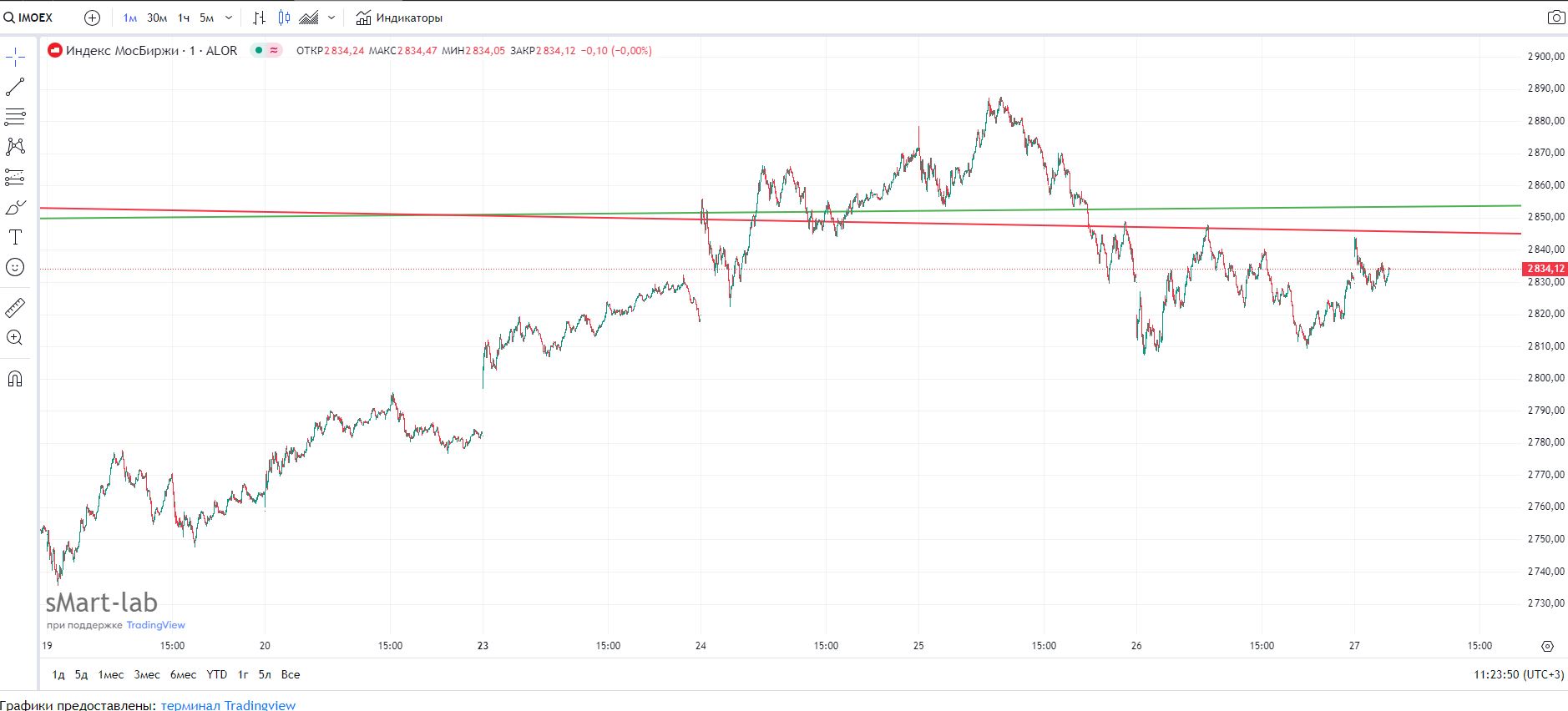Click the add symbol plus icon

point(93,18)
